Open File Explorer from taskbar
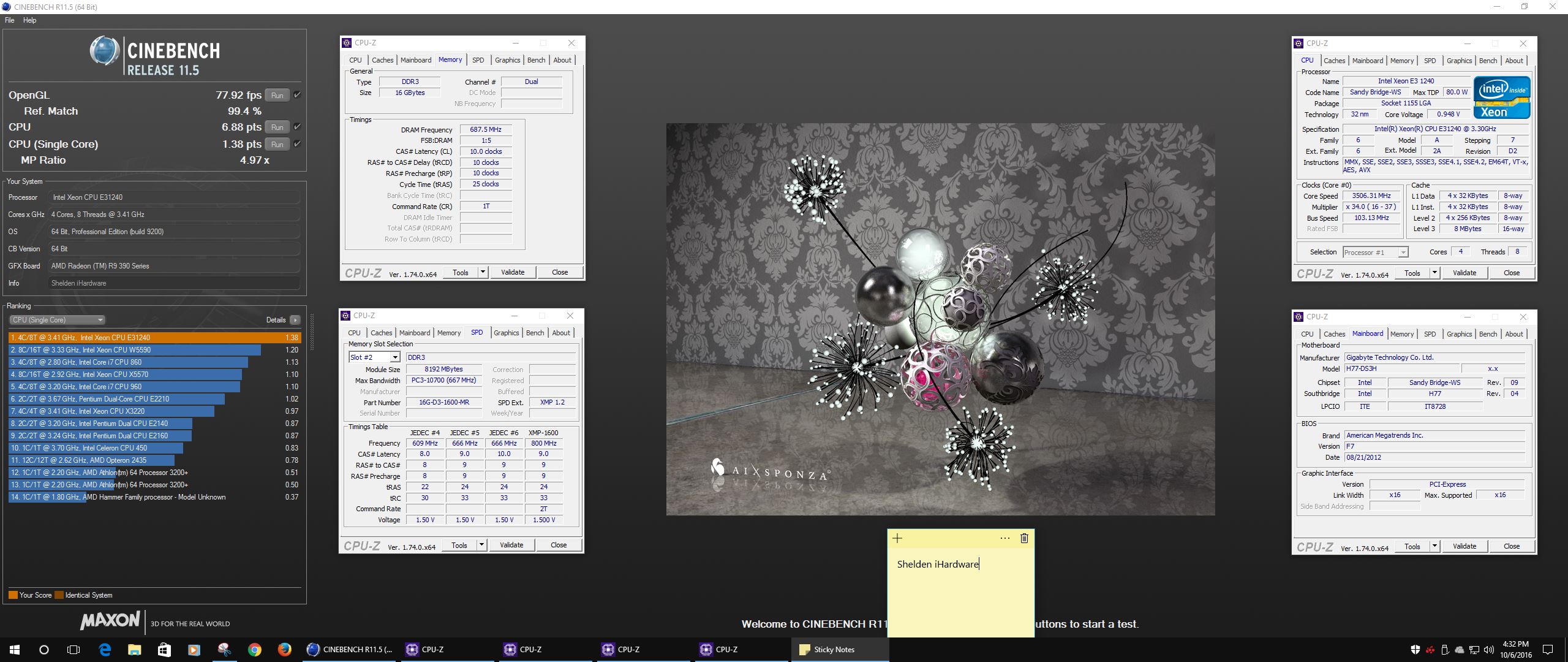The image size is (1568, 662). (x=134, y=650)
